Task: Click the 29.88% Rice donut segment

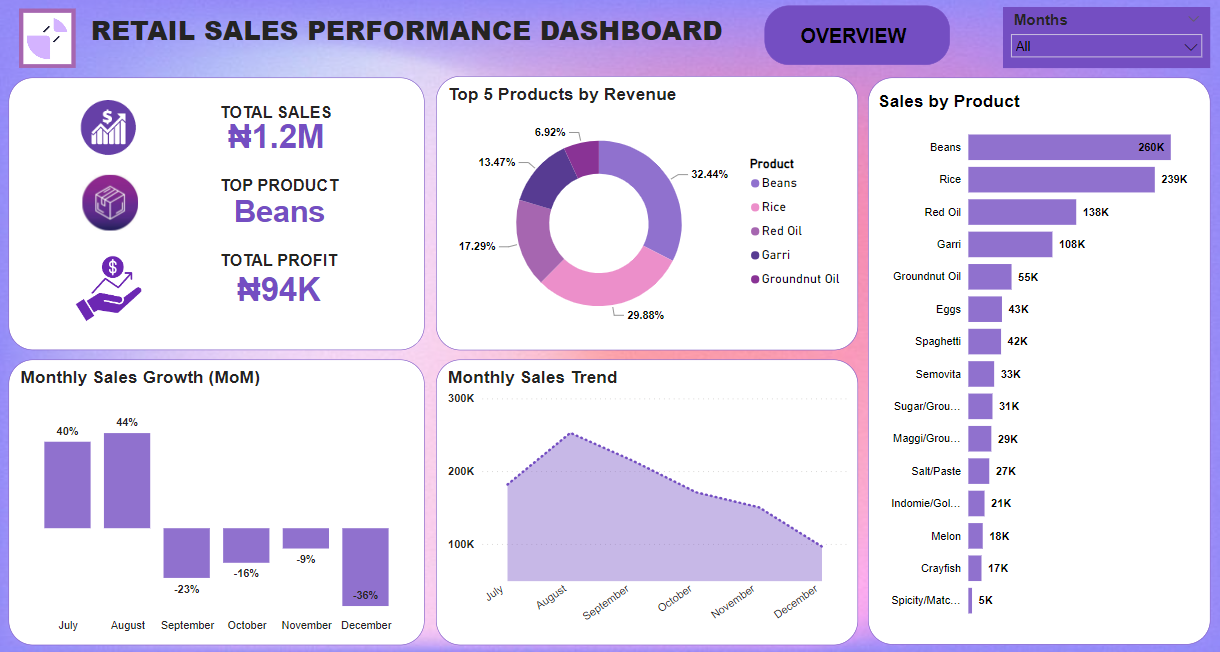Action: (608, 285)
